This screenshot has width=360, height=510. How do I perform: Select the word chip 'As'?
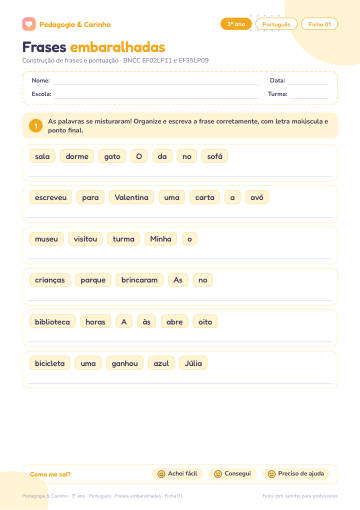(x=178, y=280)
